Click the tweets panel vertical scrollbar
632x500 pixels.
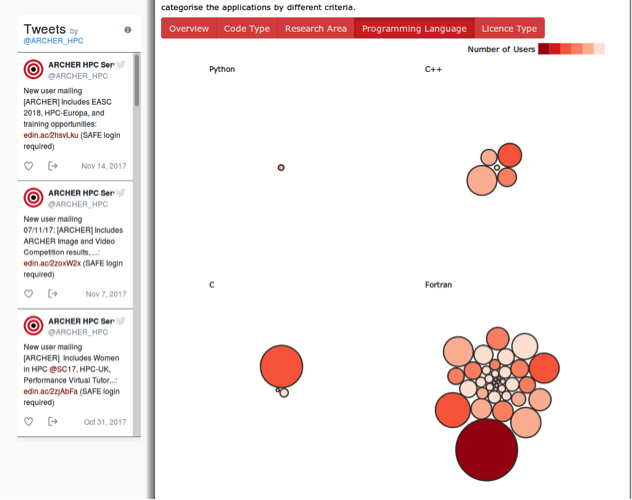(137, 120)
